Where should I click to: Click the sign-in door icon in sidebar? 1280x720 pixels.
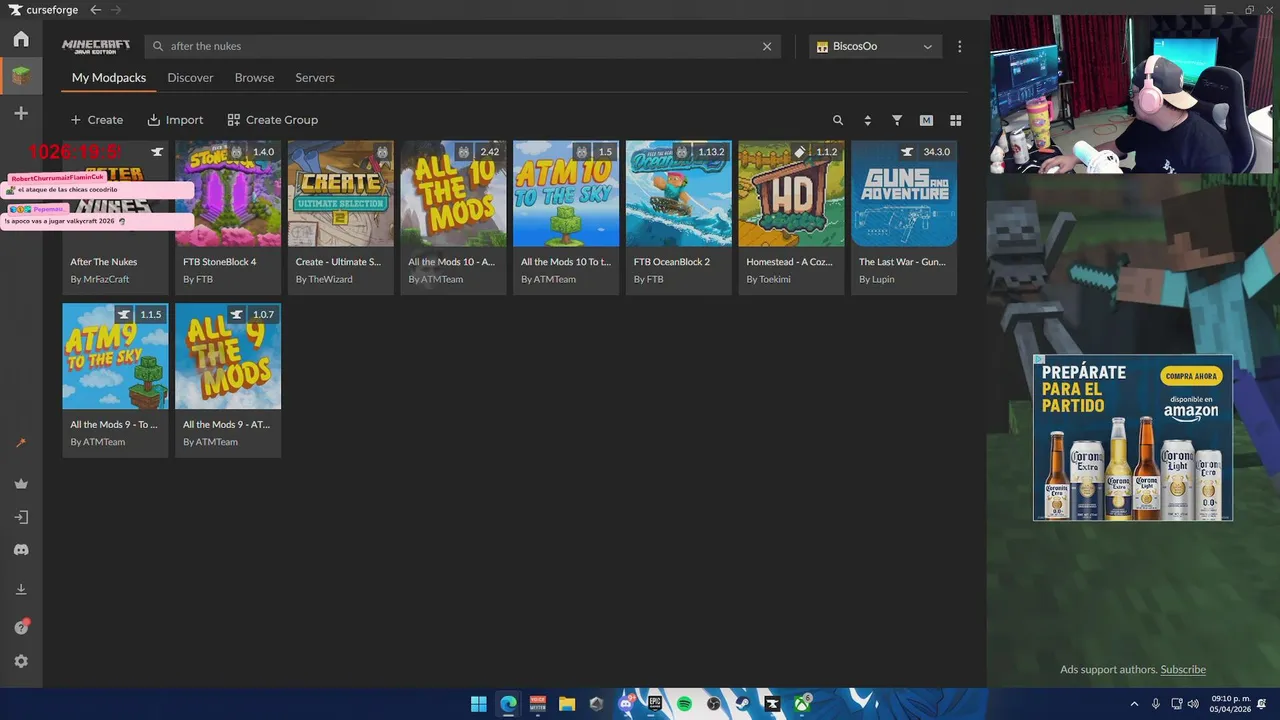pyautogui.click(x=21, y=517)
